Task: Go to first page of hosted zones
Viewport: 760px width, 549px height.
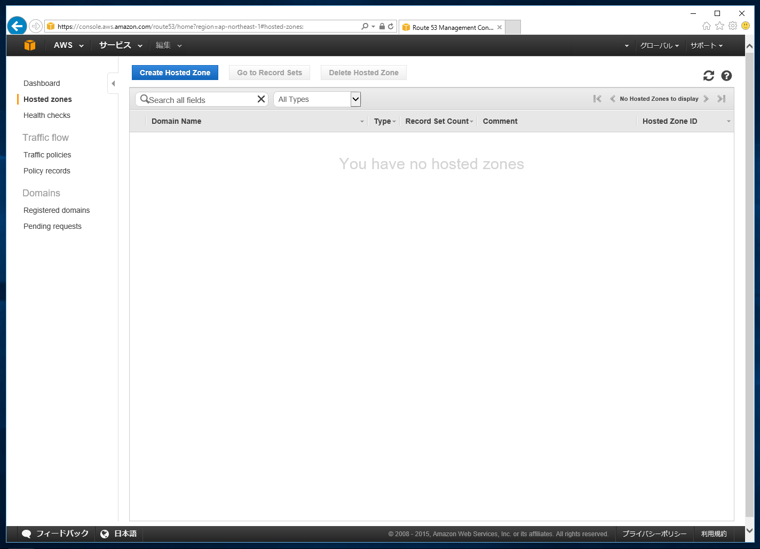Action: point(597,99)
